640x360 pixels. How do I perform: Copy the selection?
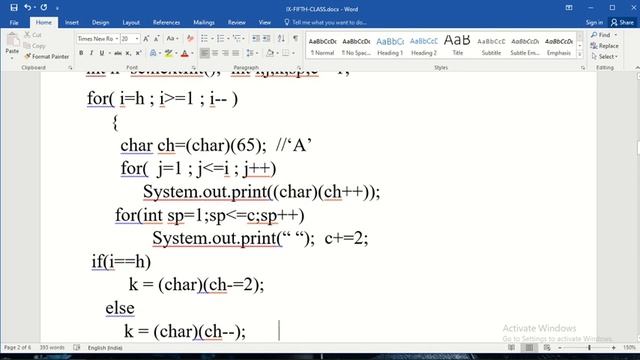(x=34, y=46)
